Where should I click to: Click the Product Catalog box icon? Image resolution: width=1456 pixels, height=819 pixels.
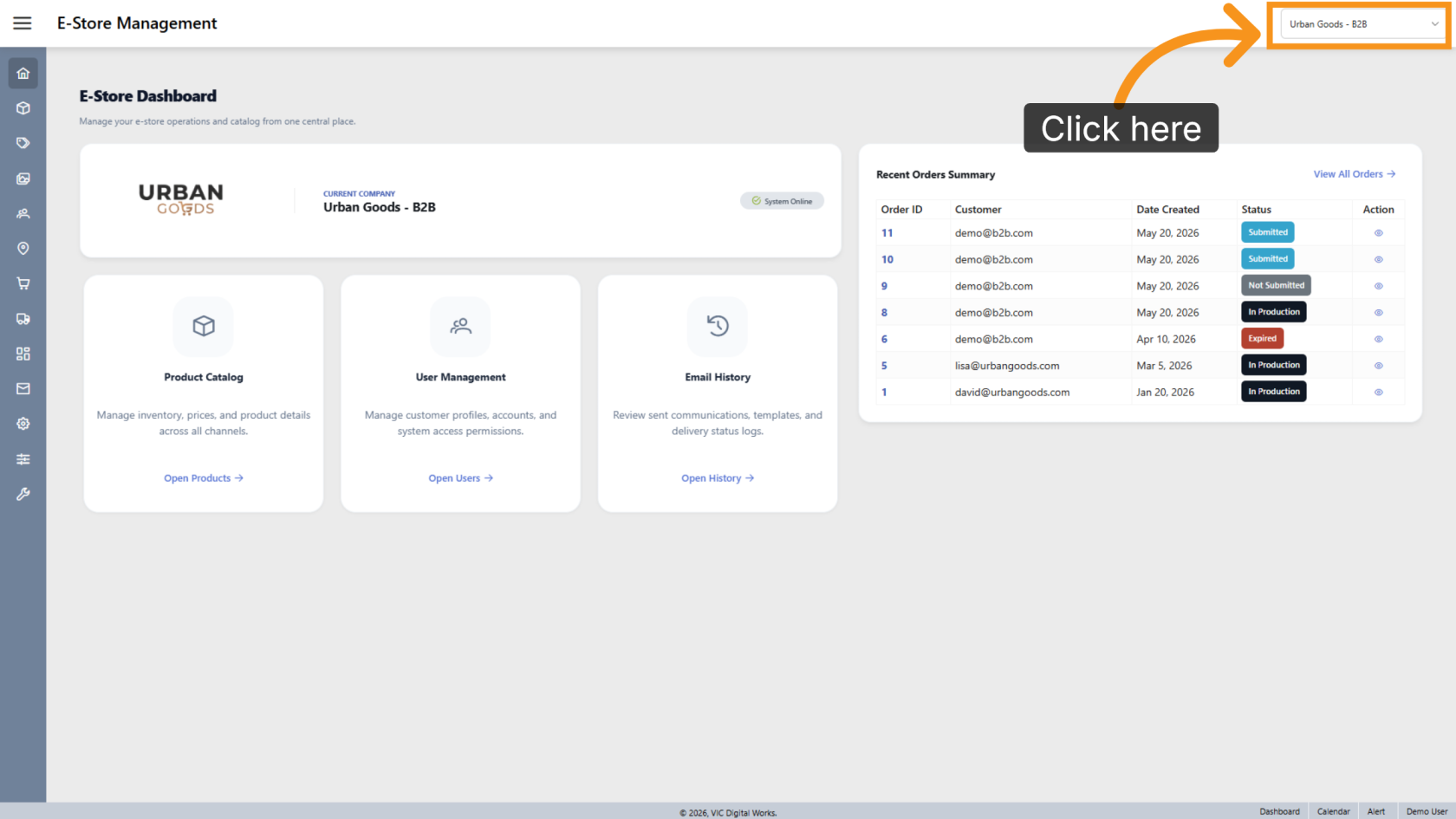(x=204, y=326)
